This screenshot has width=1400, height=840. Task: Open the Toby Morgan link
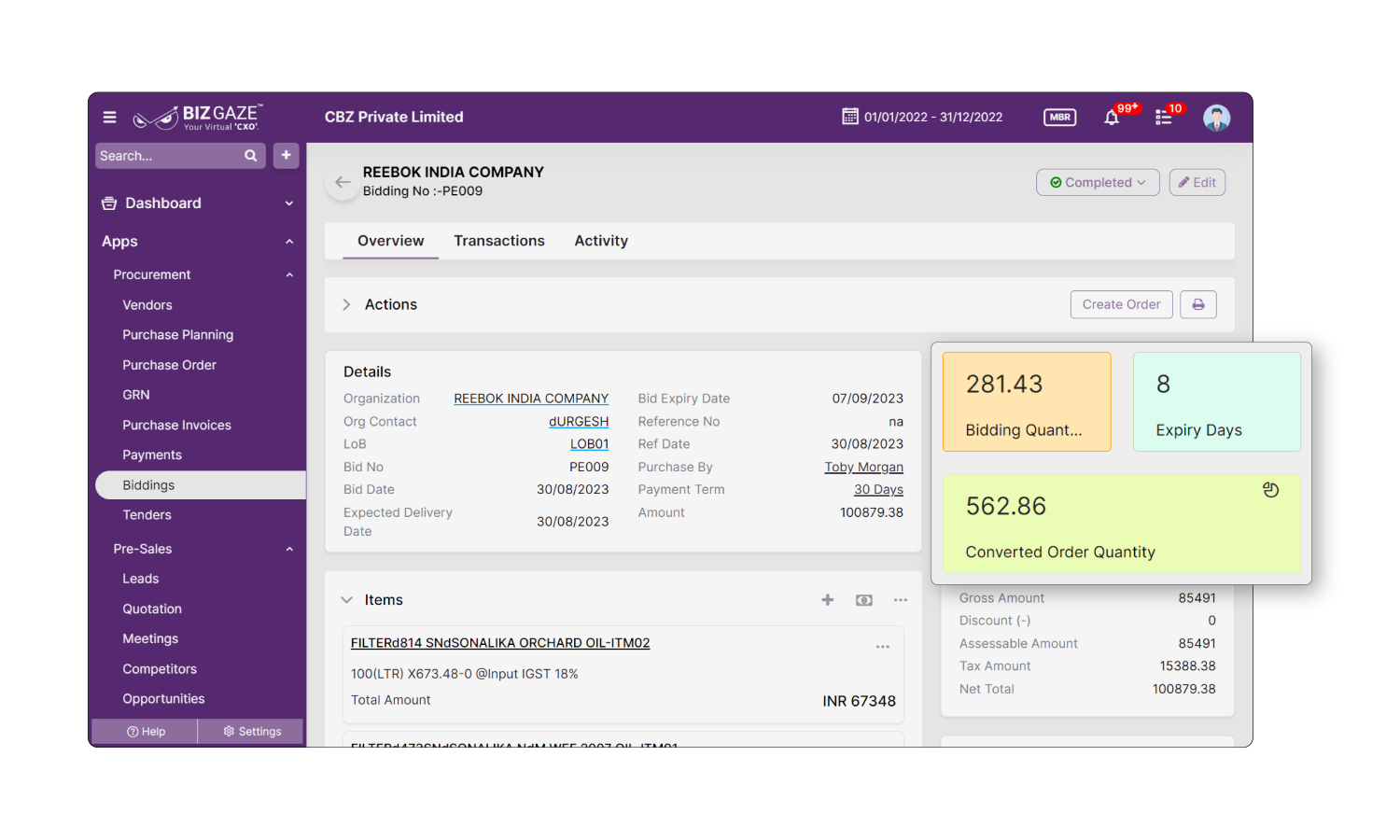pos(864,468)
